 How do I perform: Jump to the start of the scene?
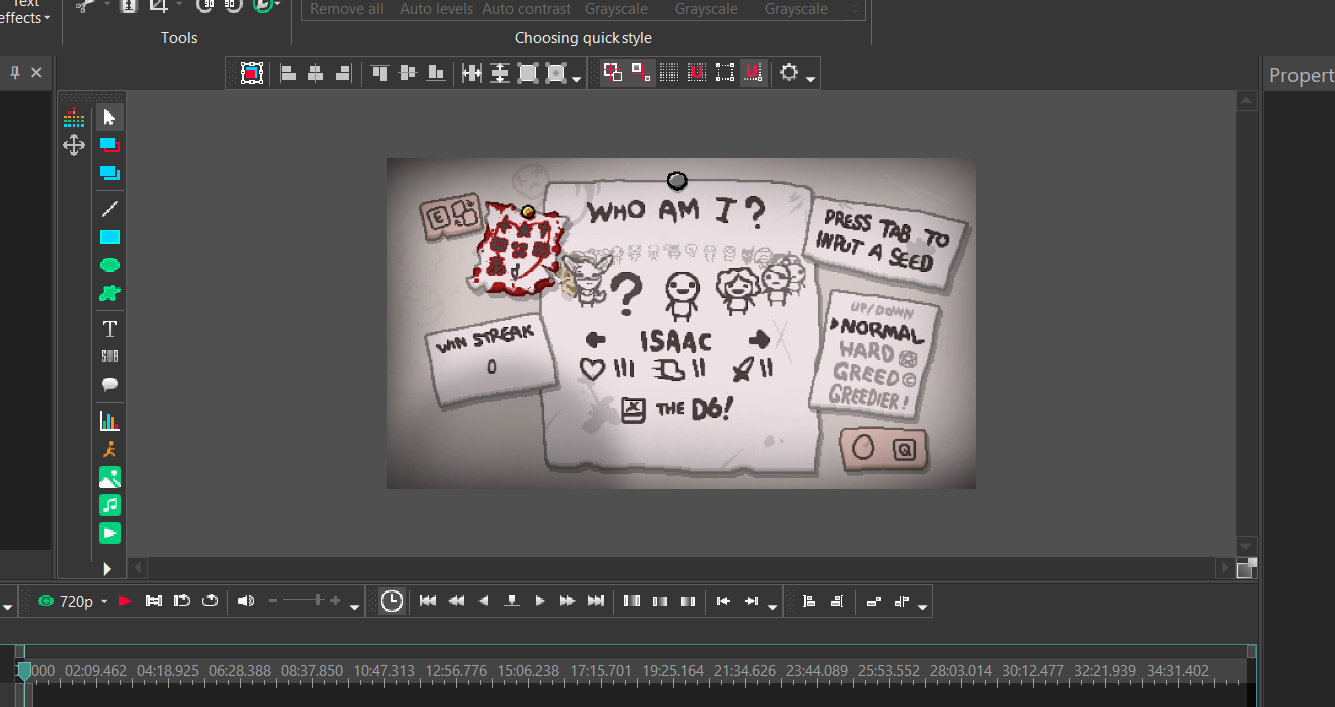428,601
